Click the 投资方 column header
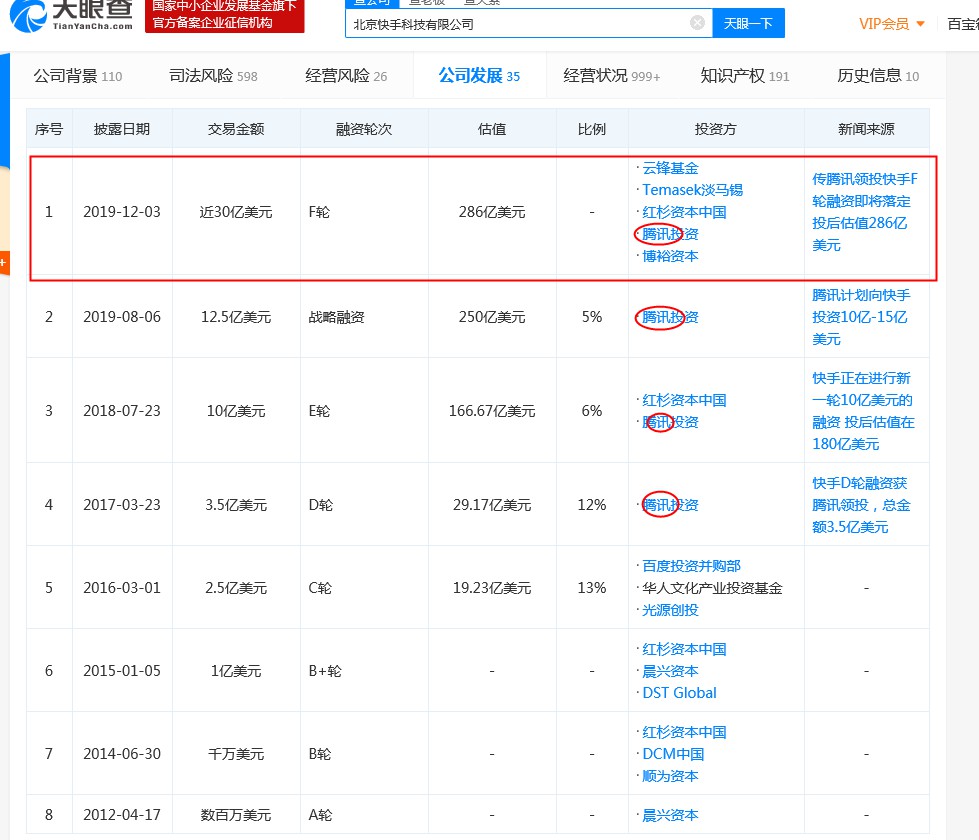Viewport: 979px width, 840px height. pyautogui.click(x=716, y=129)
